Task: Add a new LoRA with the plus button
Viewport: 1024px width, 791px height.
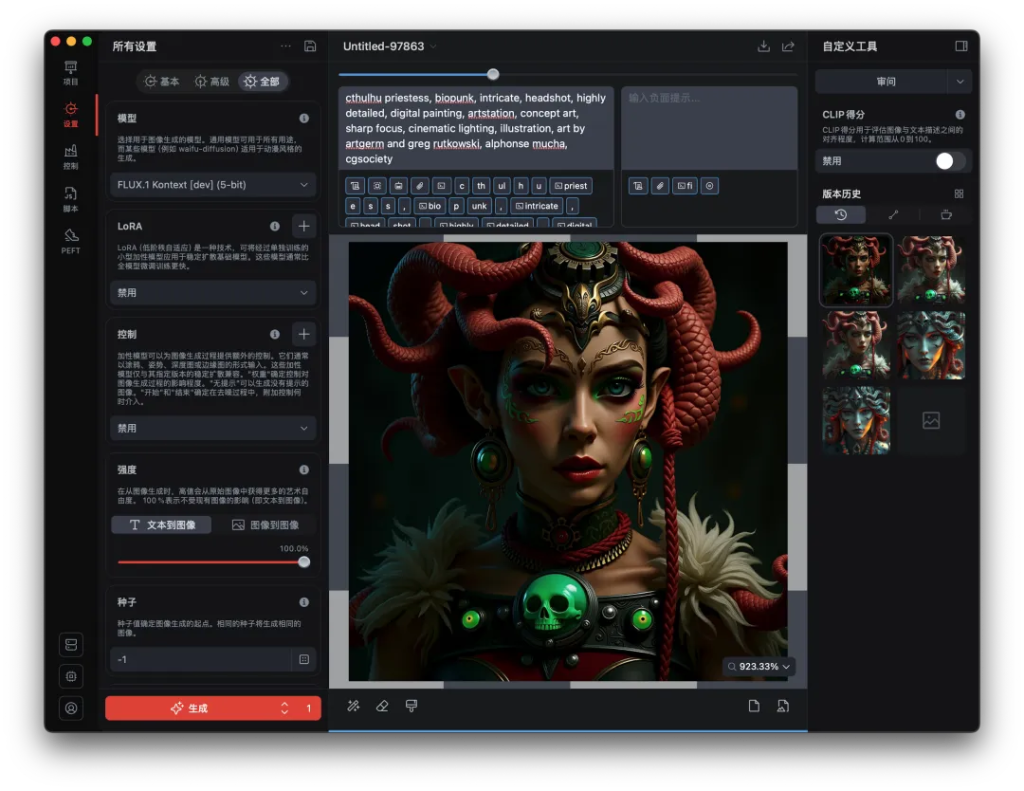Action: click(x=304, y=226)
